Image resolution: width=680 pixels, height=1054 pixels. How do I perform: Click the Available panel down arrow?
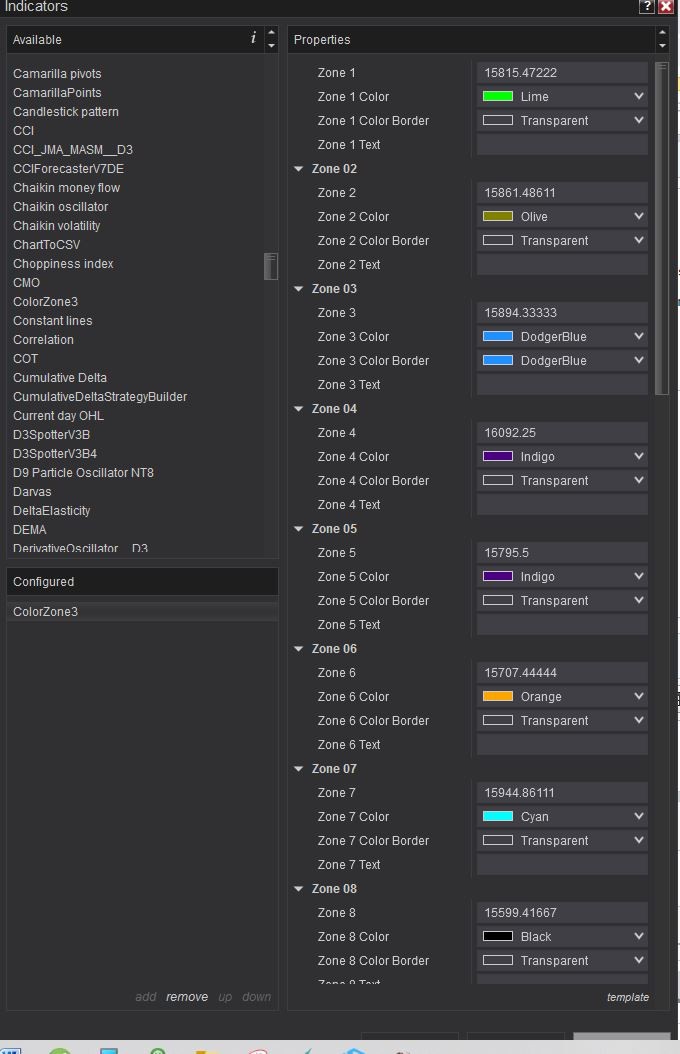pyautogui.click(x=271, y=46)
